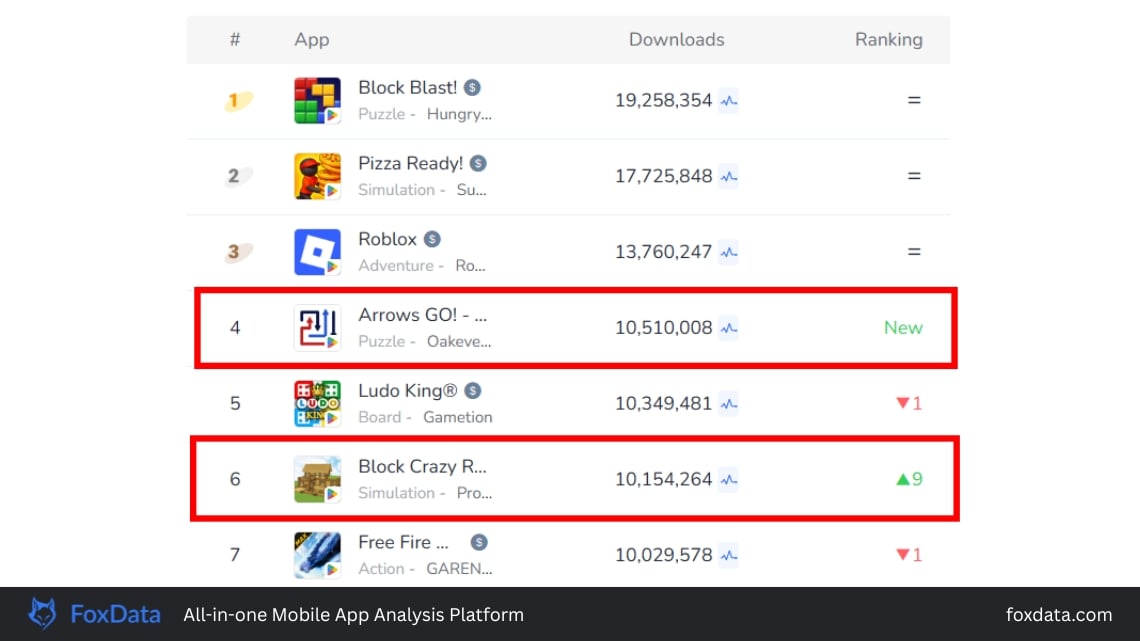Click the dollar badge next to Ludo King
The image size is (1140, 641).
click(x=473, y=391)
